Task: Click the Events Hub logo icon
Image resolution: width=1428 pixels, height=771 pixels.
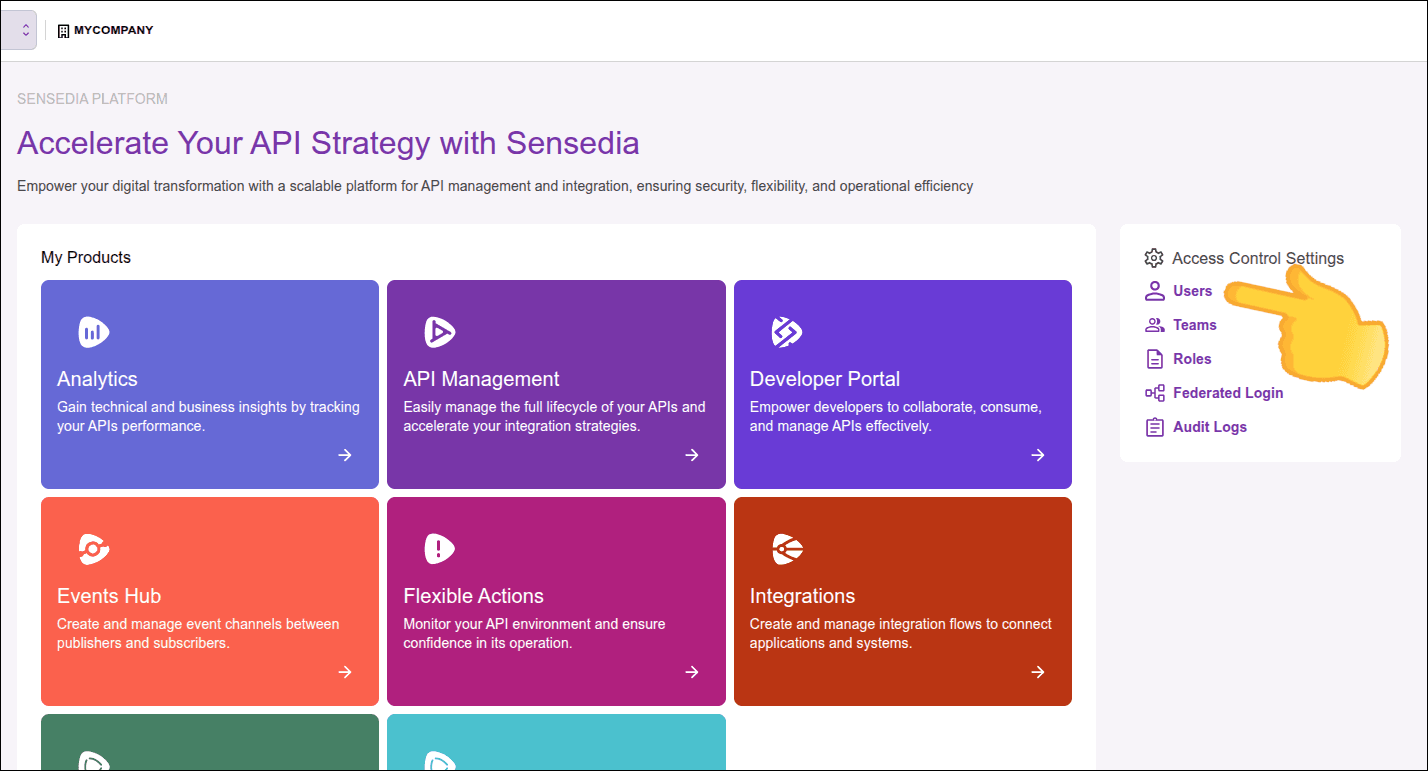Action: coord(93,548)
